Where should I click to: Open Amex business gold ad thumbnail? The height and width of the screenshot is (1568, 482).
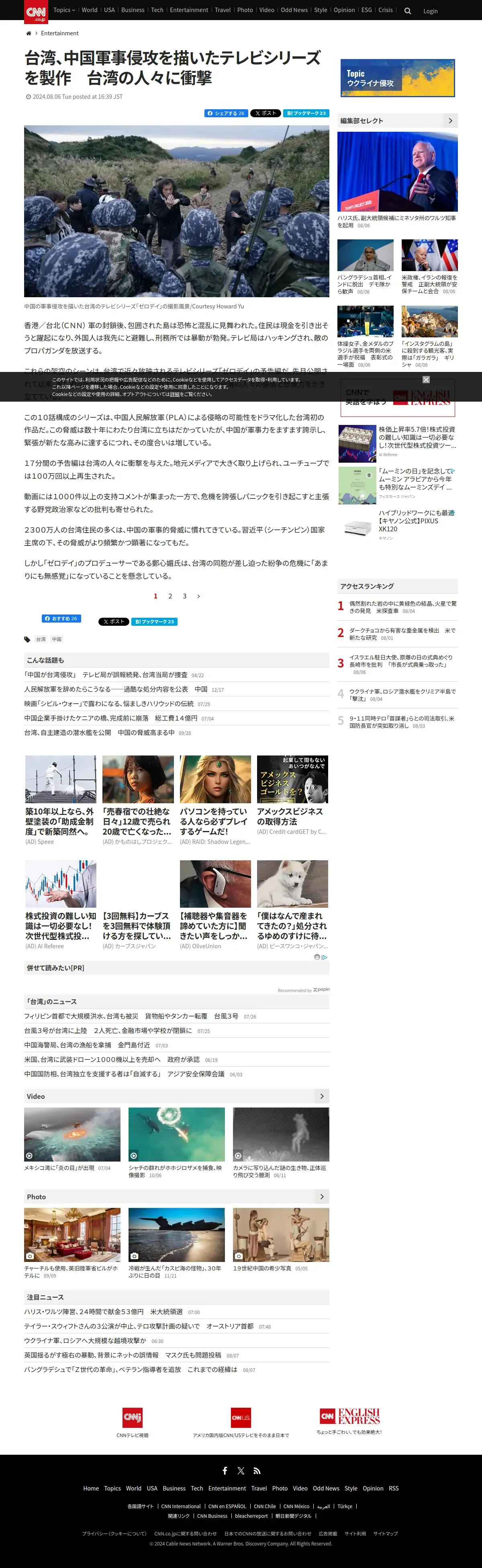[292, 780]
